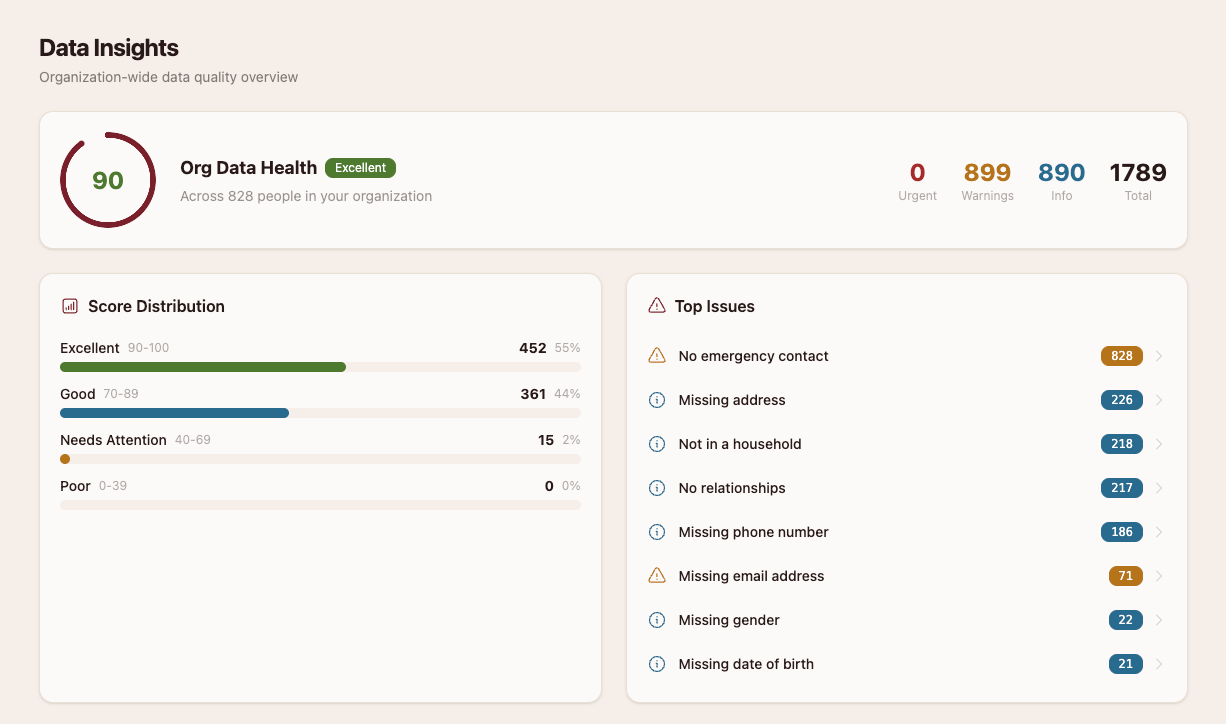Open the Missing phone number issue
1226x724 pixels.
point(907,532)
